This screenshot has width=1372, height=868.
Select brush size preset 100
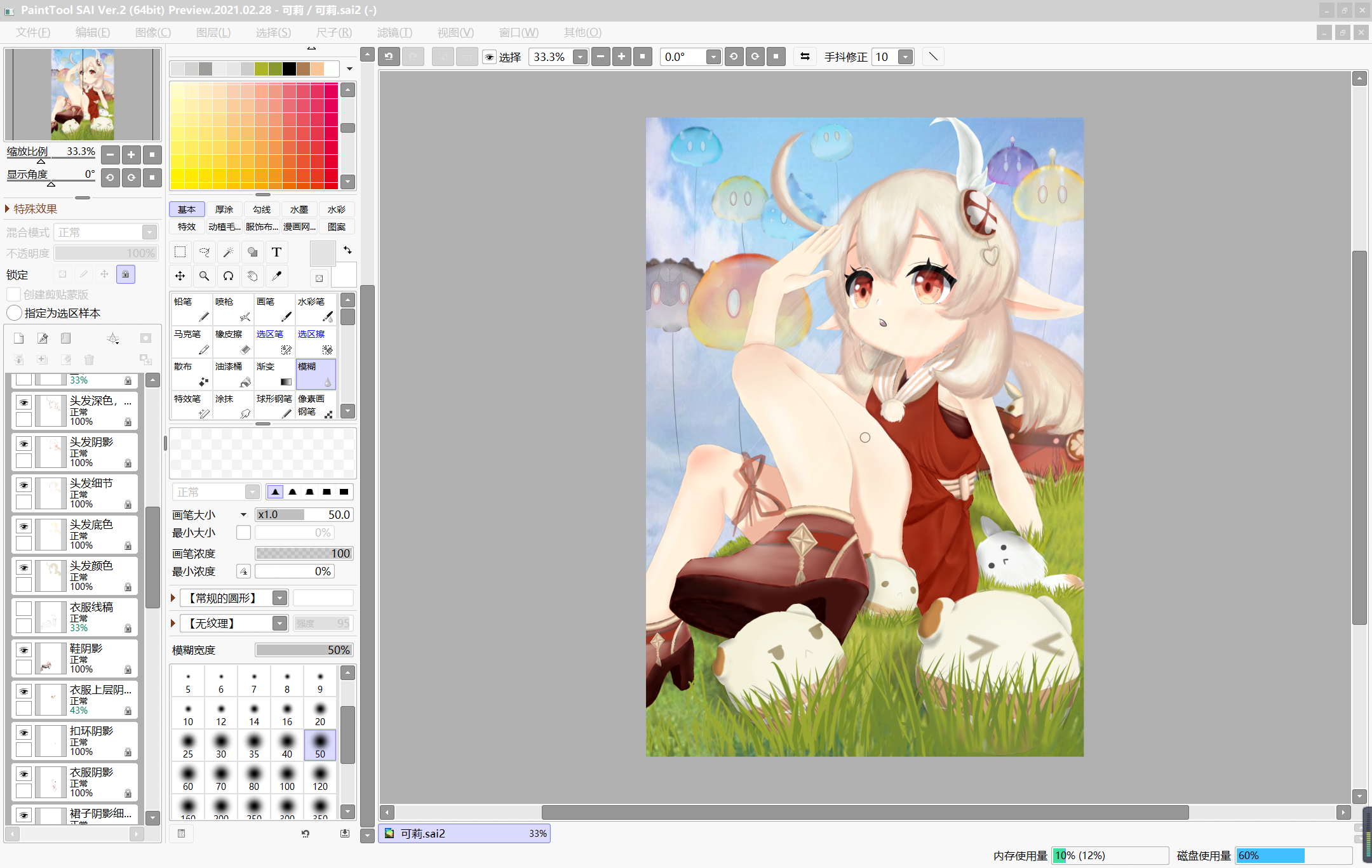287,778
